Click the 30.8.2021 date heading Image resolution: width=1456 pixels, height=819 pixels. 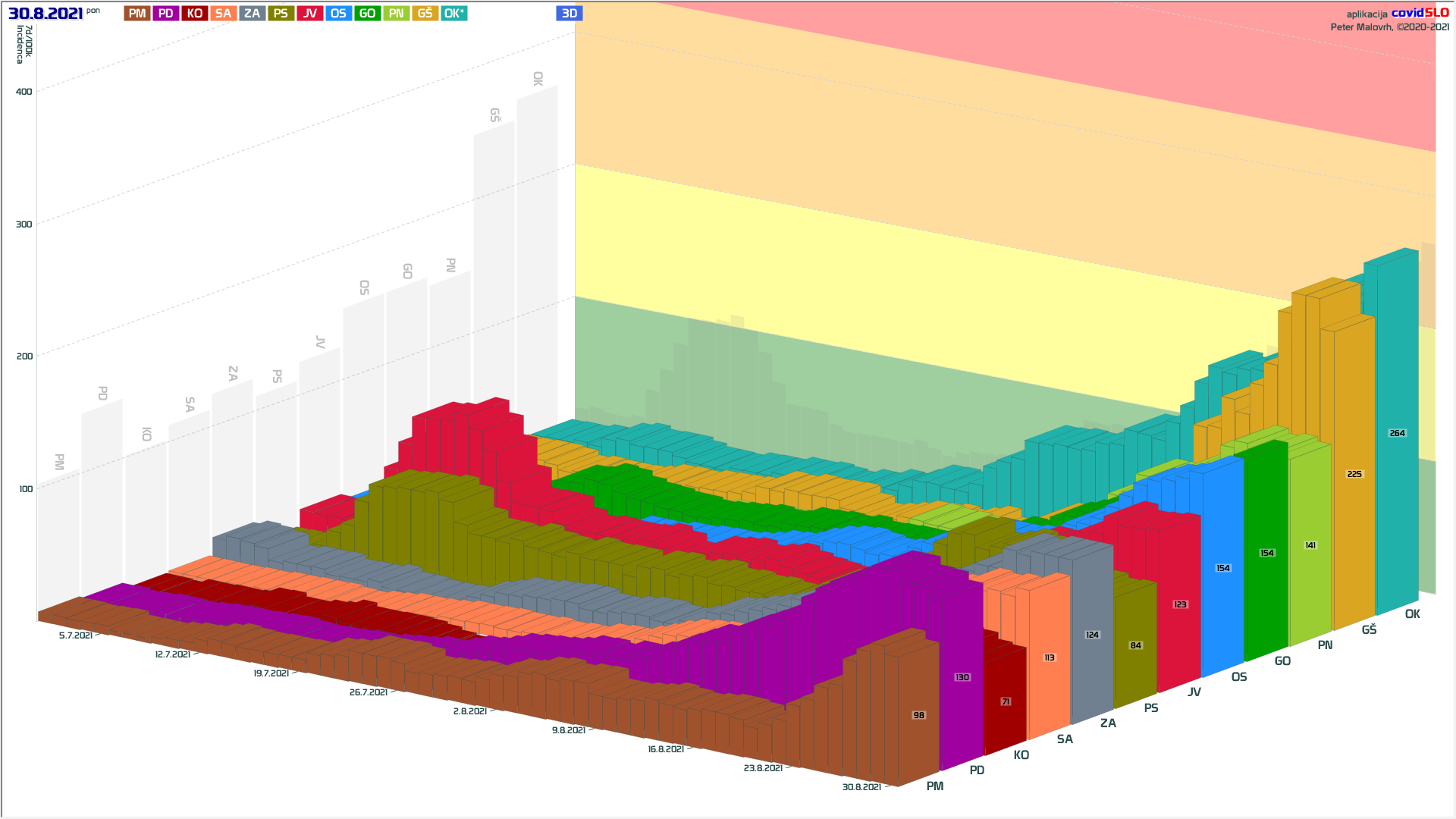coord(45,14)
